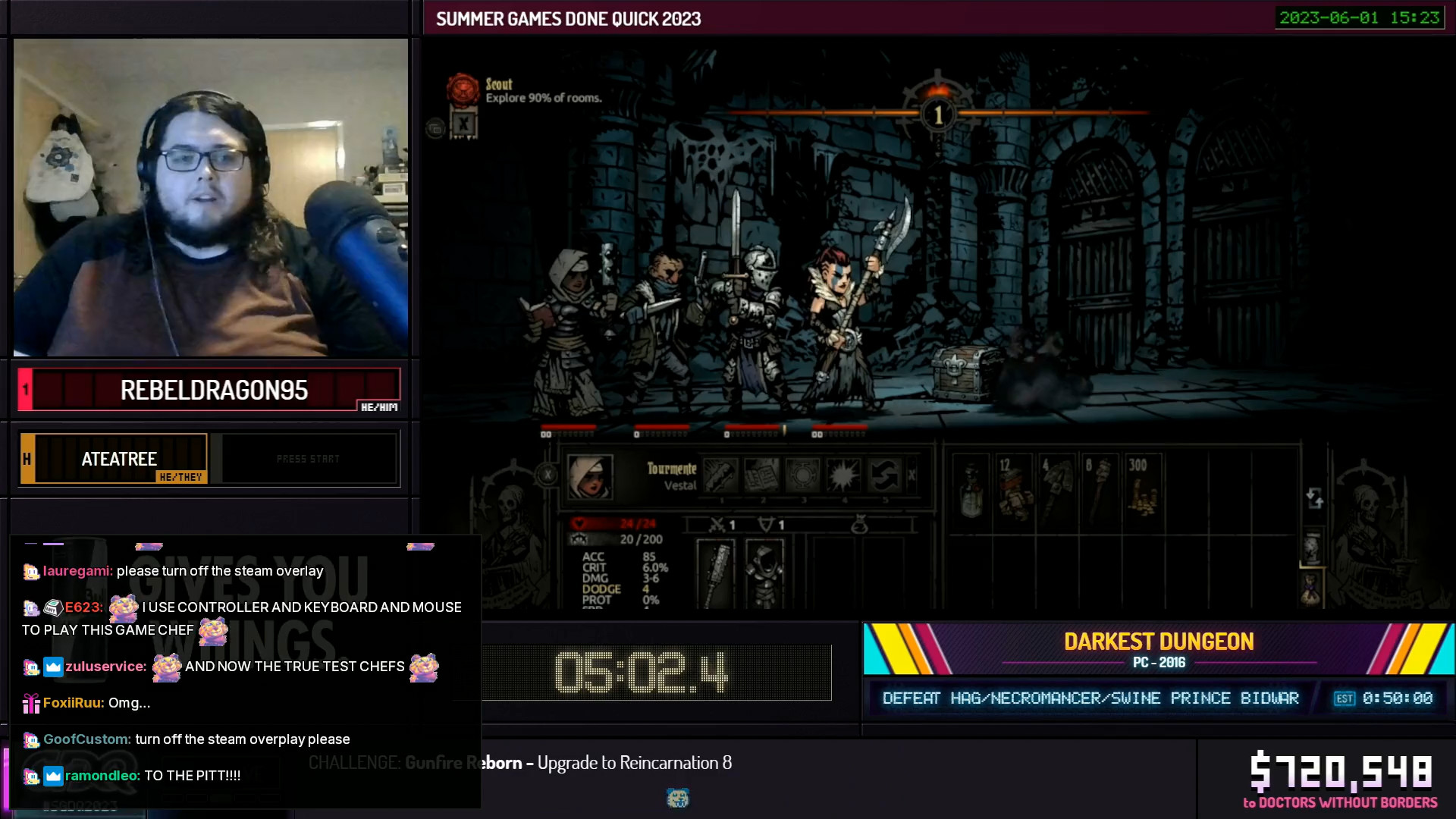The height and width of the screenshot is (819, 1456).
Task: Click the CRIT value 6.0%
Action: point(655,567)
